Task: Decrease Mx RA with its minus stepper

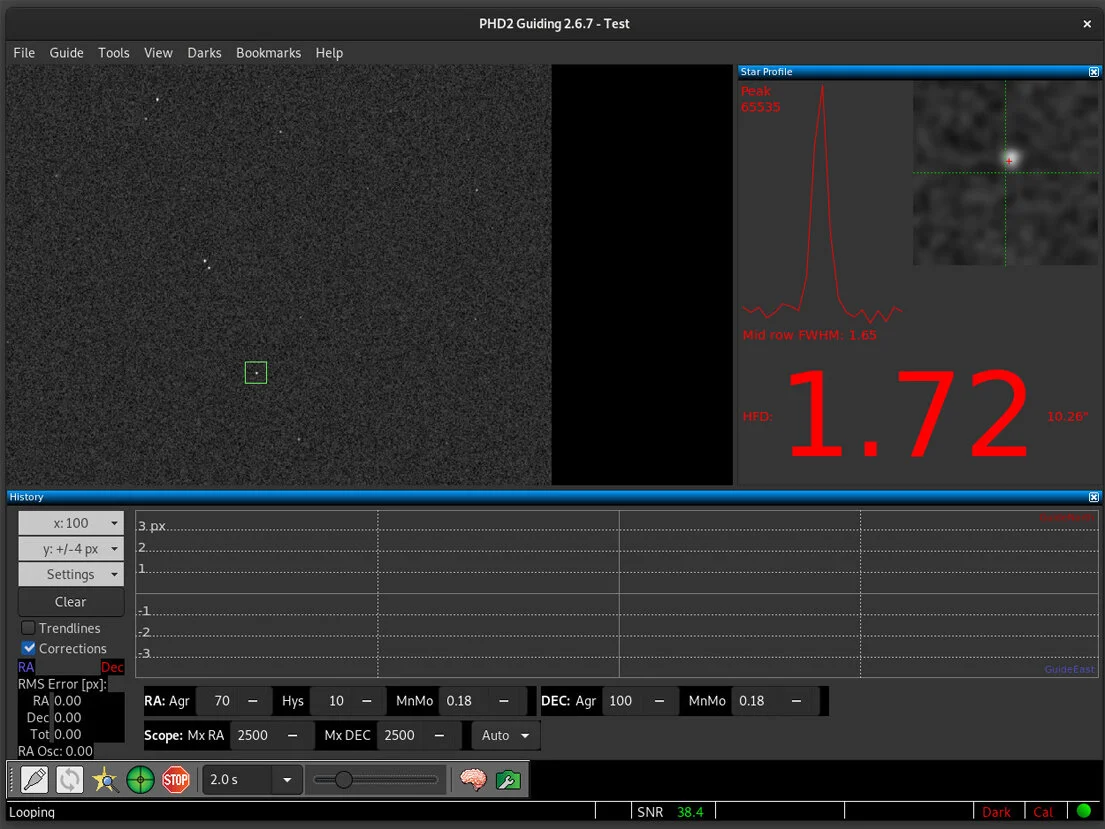Action: 292,735
